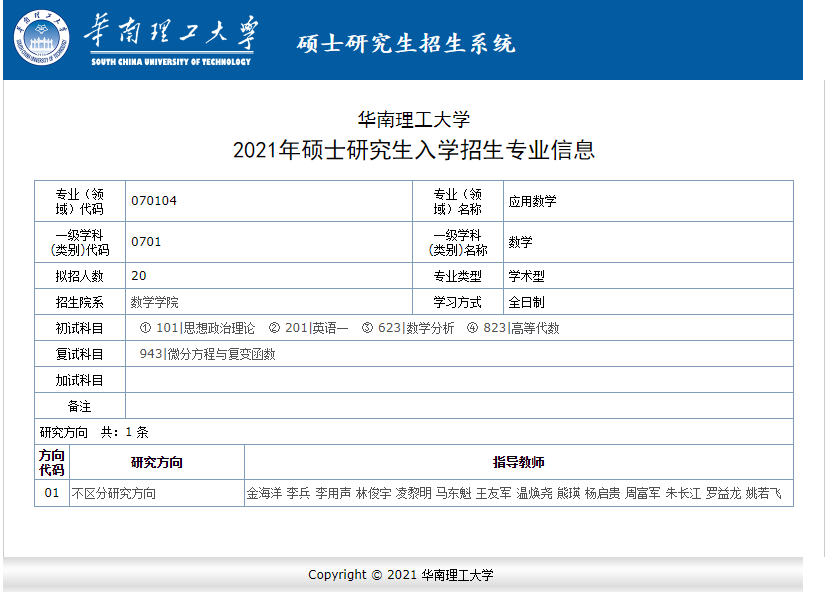
Task: Click advisor name 林俊宇
Action: pos(373,493)
